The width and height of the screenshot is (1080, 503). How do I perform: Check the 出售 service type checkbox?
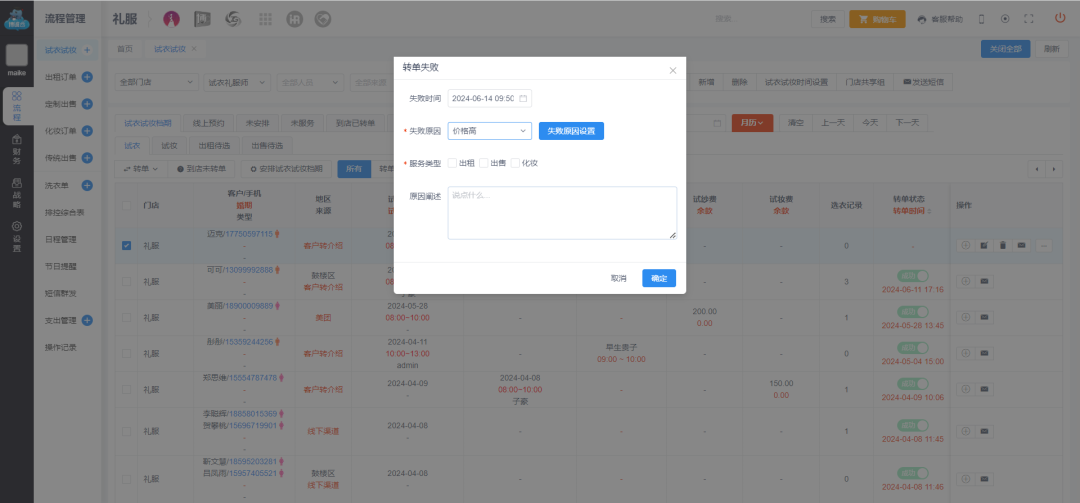484,163
